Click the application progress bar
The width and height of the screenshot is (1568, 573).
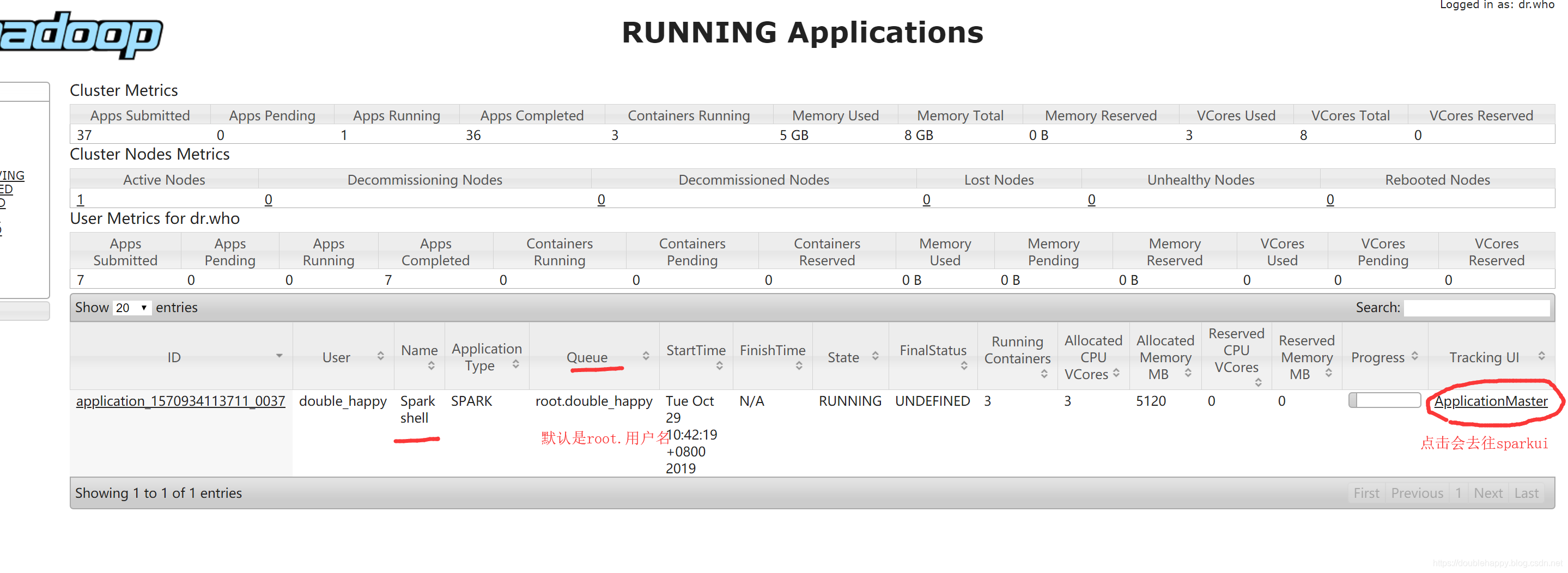tap(1385, 400)
